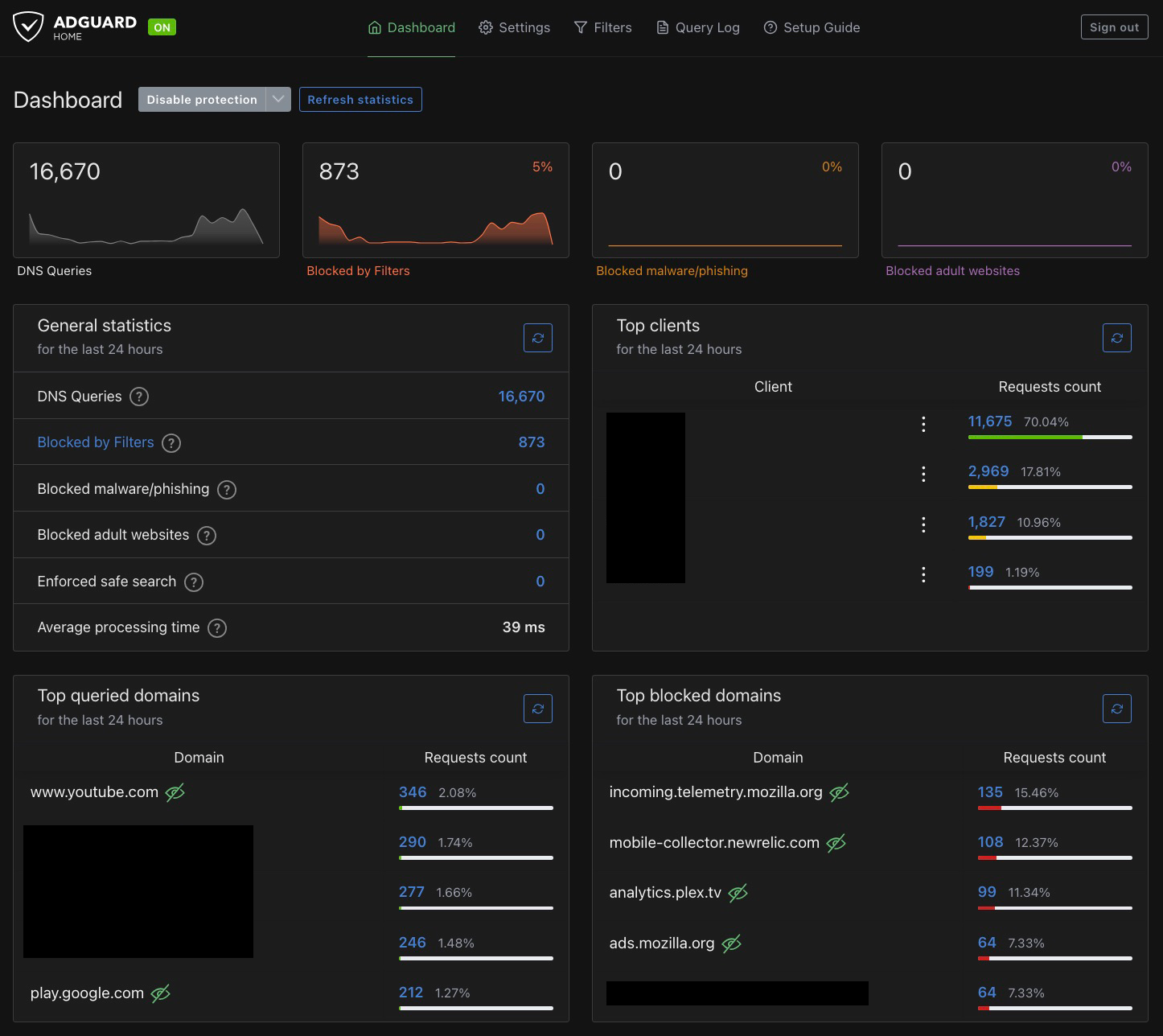
Task: Open the Filters menu
Action: 603,27
